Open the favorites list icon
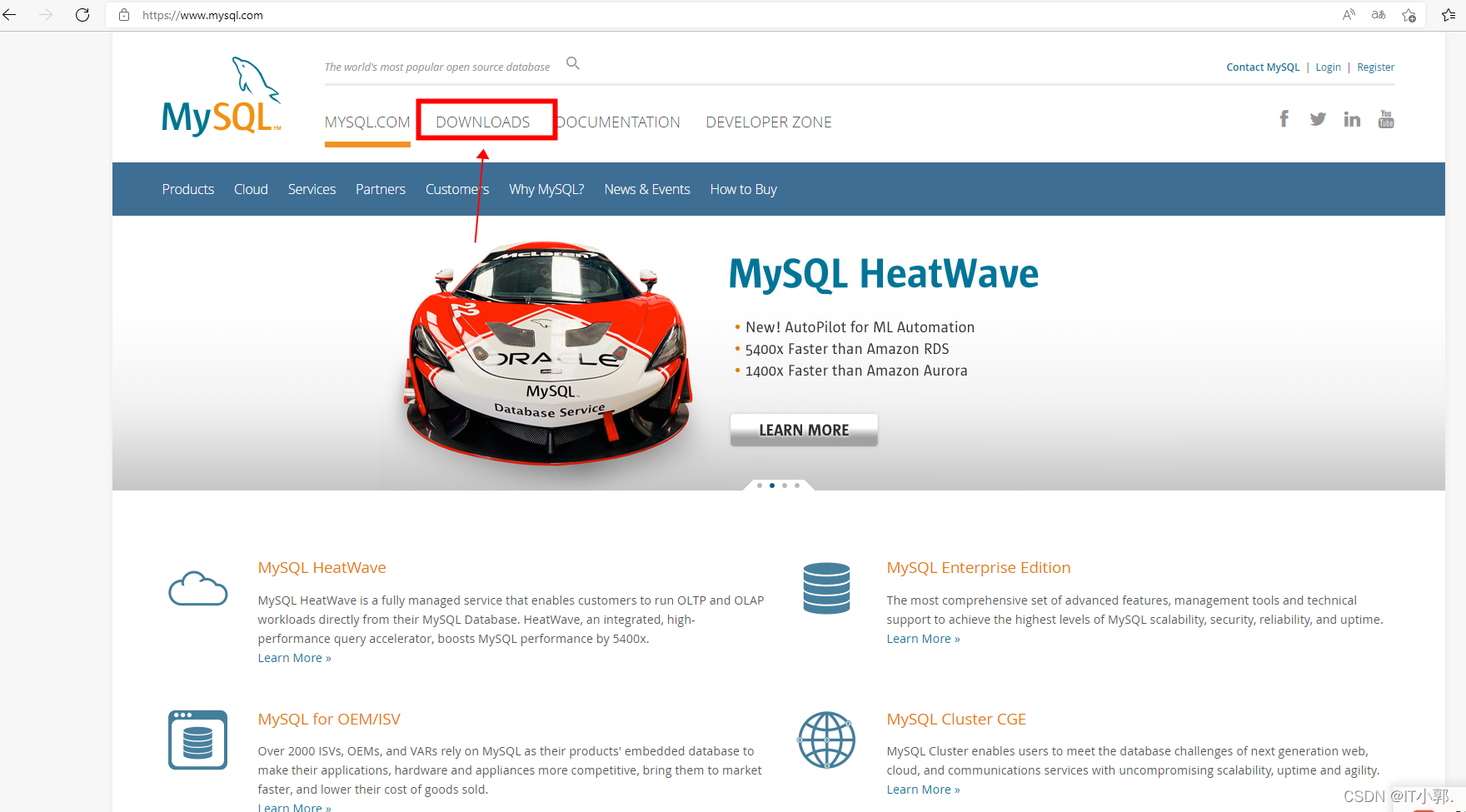This screenshot has width=1466, height=812. click(x=1449, y=15)
